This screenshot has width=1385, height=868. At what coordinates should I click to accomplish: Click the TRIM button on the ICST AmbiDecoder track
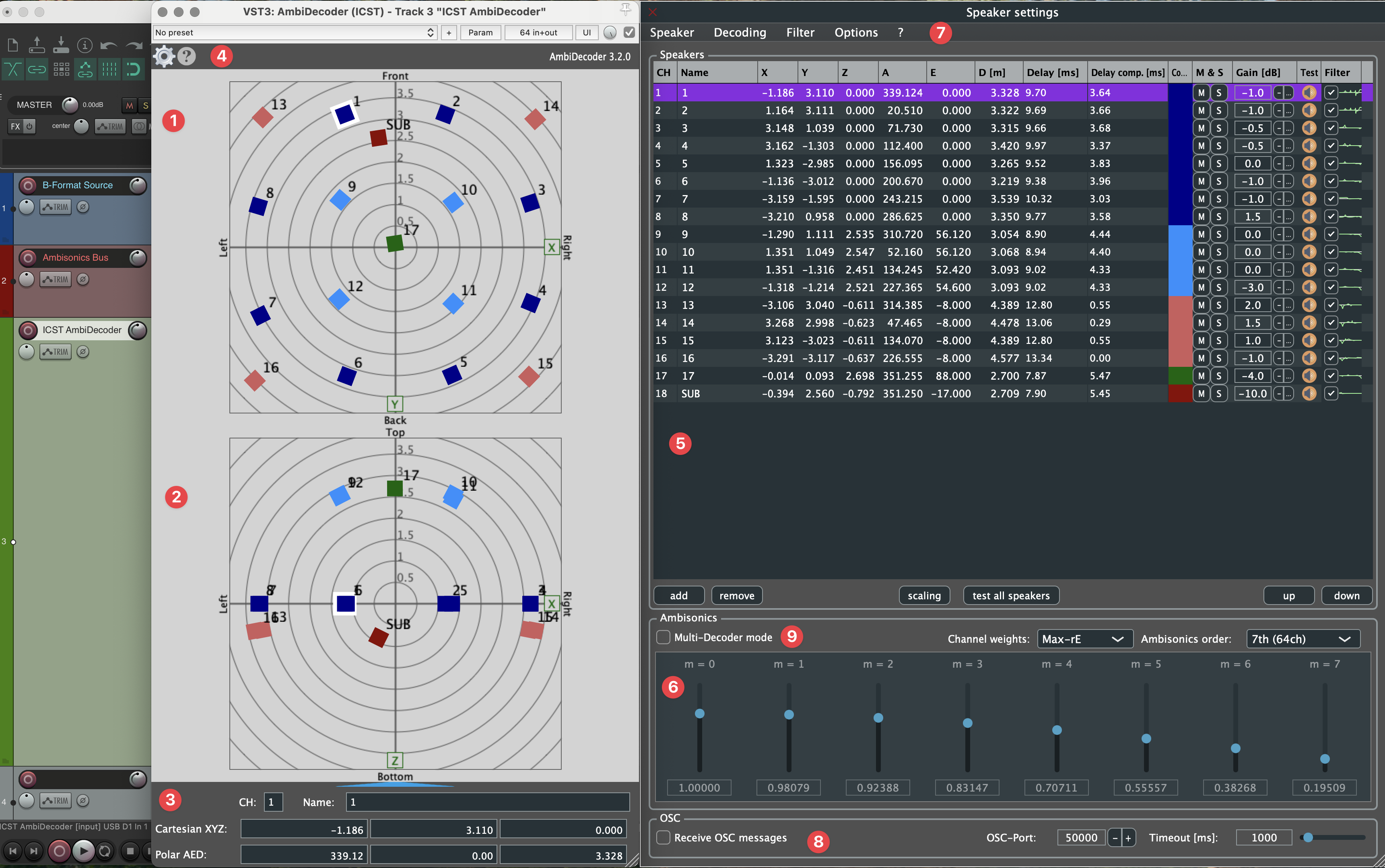click(56, 352)
